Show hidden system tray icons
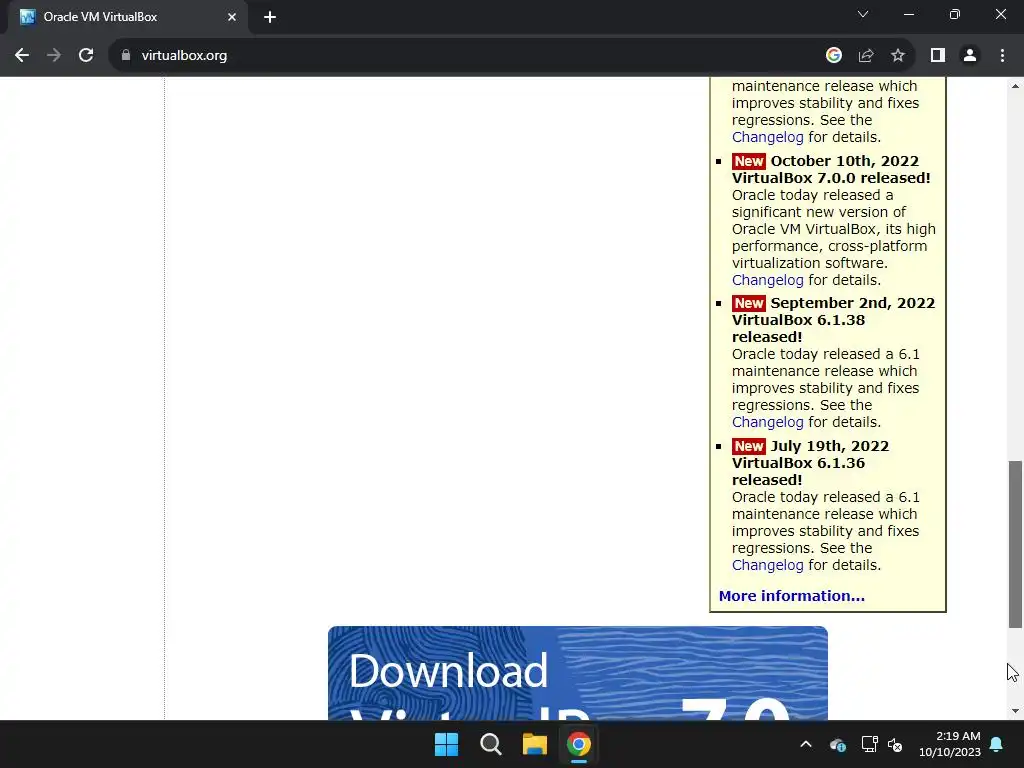The height and width of the screenshot is (768, 1024). (806, 744)
